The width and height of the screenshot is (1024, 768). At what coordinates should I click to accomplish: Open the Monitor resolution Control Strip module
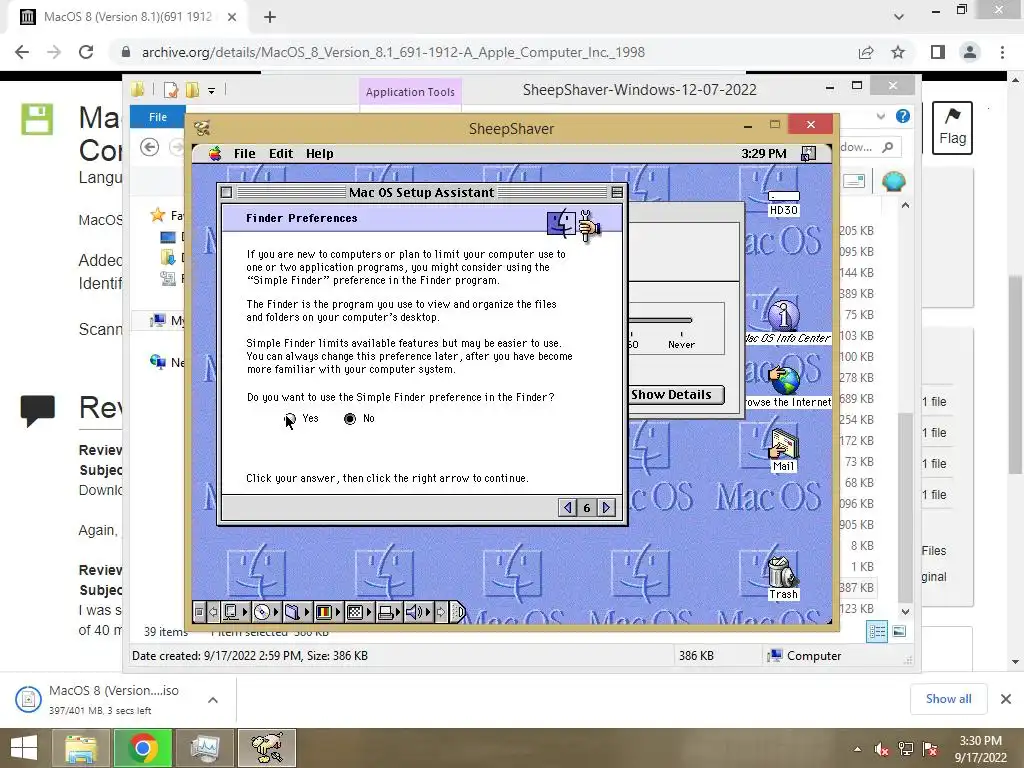click(360, 612)
